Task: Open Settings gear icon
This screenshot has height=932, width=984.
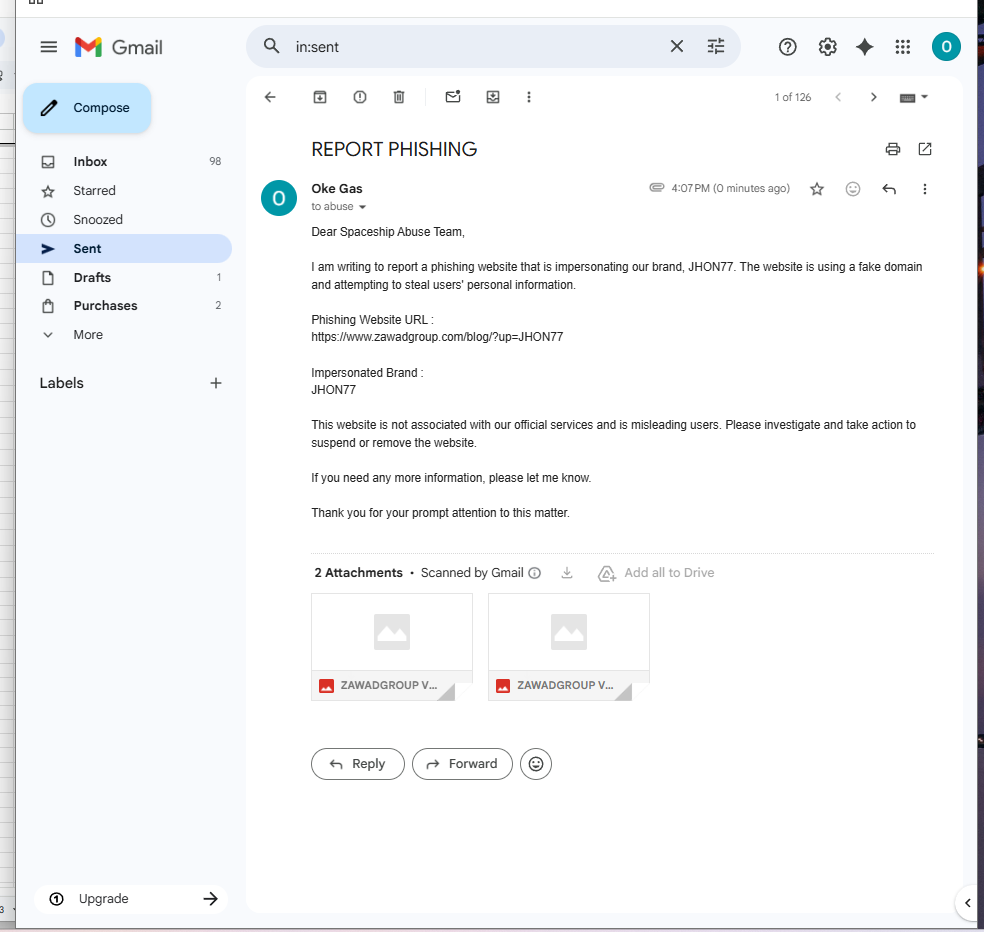Action: (x=827, y=47)
